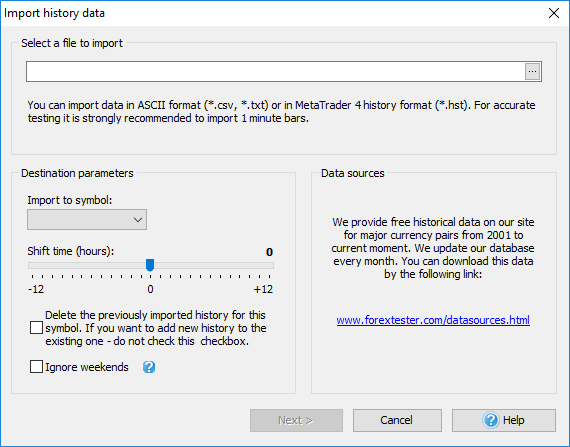Image resolution: width=570 pixels, height=447 pixels.
Task: Click the Shift time hours value readout
Action: 269,252
